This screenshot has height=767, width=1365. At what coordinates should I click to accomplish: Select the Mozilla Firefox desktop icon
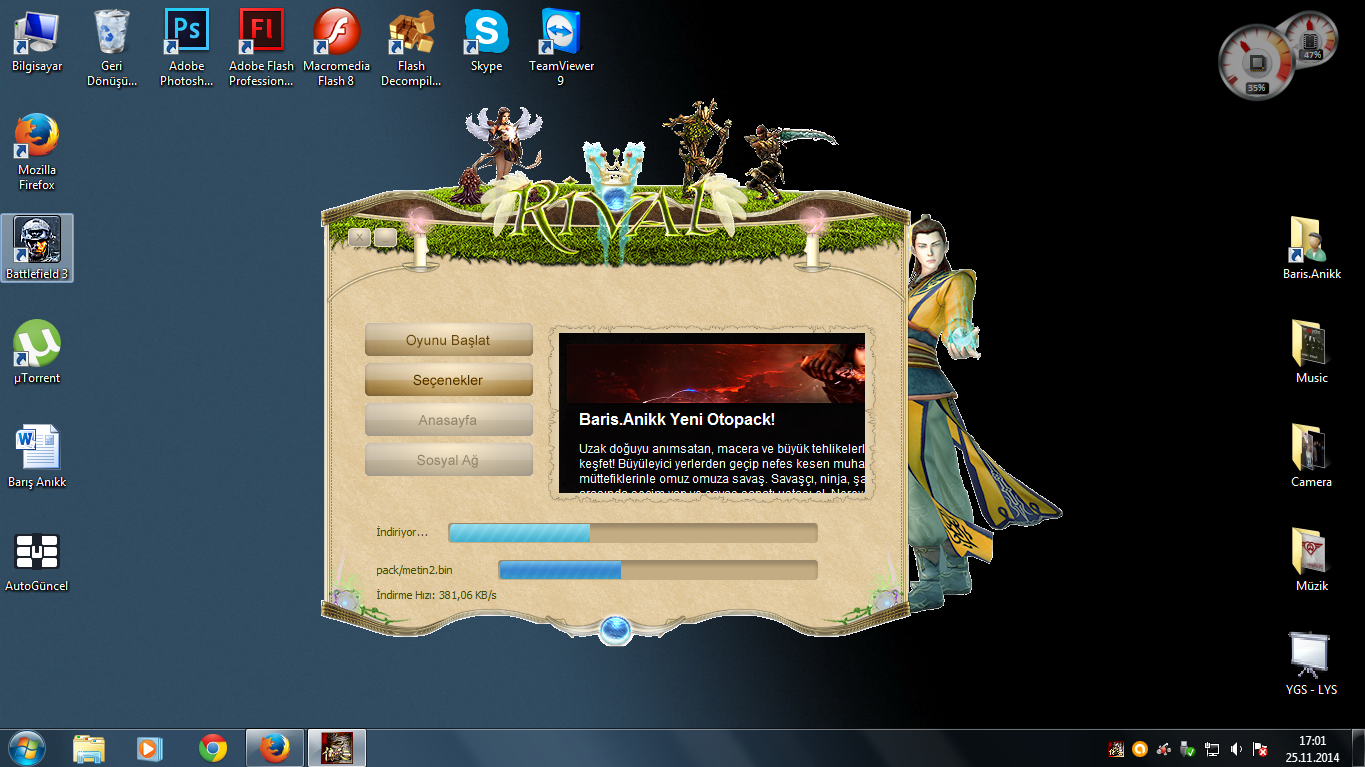coord(37,152)
